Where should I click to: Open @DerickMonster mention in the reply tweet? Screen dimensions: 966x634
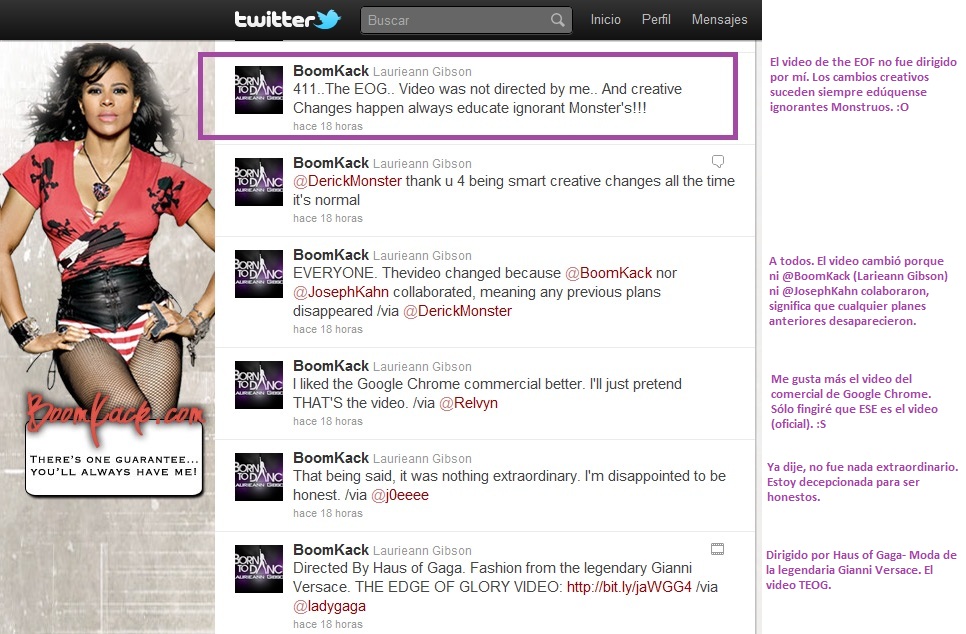347,181
